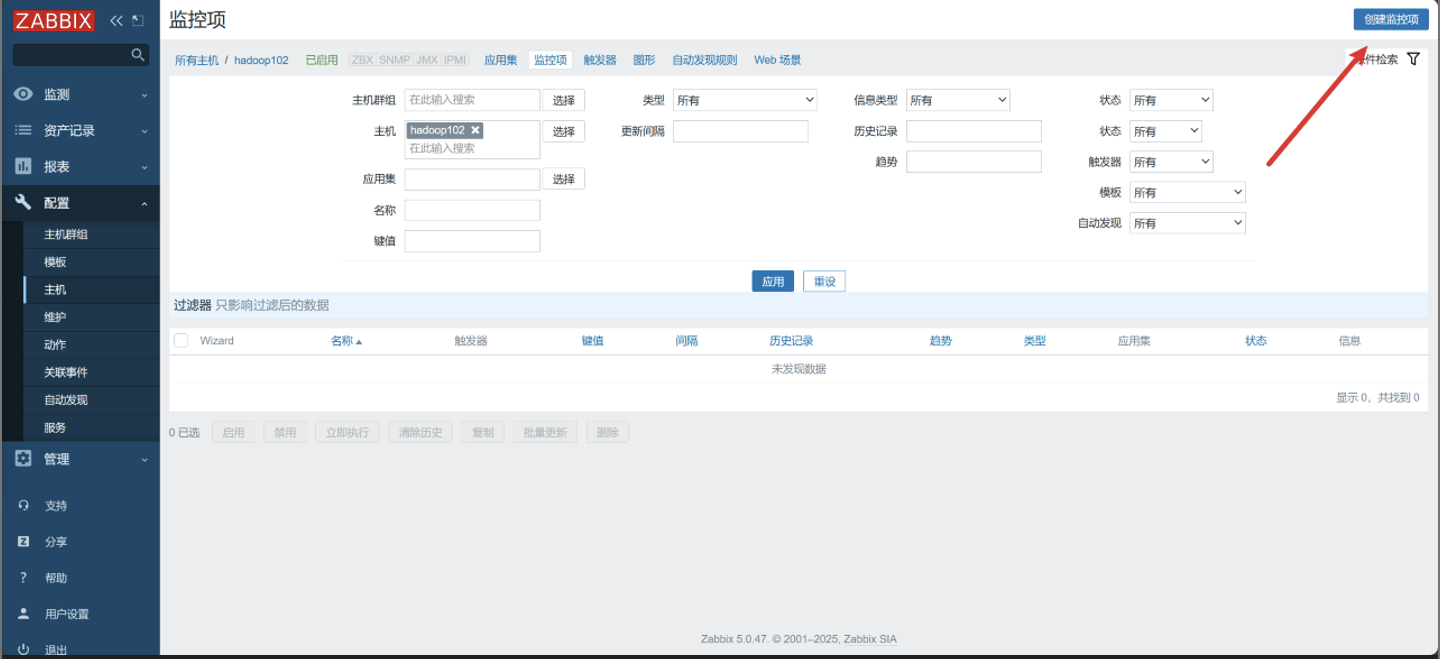Focus the 名称 filter input
This screenshot has height=659, width=1440.
click(x=472, y=210)
